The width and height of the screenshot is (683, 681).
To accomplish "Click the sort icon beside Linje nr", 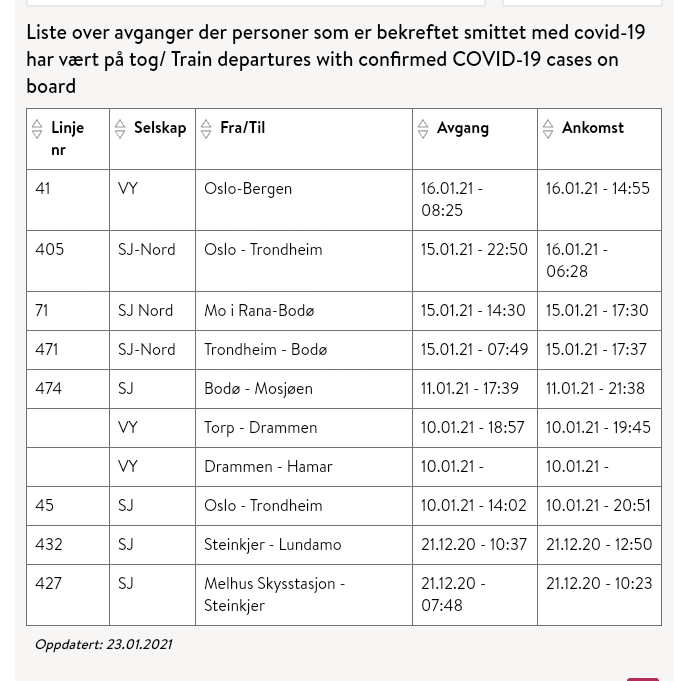I will (37, 128).
